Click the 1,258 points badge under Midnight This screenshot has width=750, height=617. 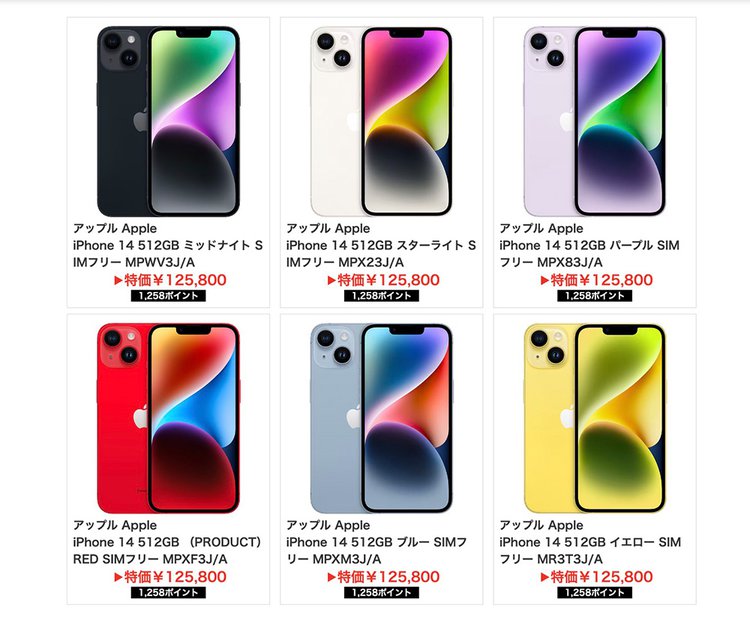tap(168, 296)
